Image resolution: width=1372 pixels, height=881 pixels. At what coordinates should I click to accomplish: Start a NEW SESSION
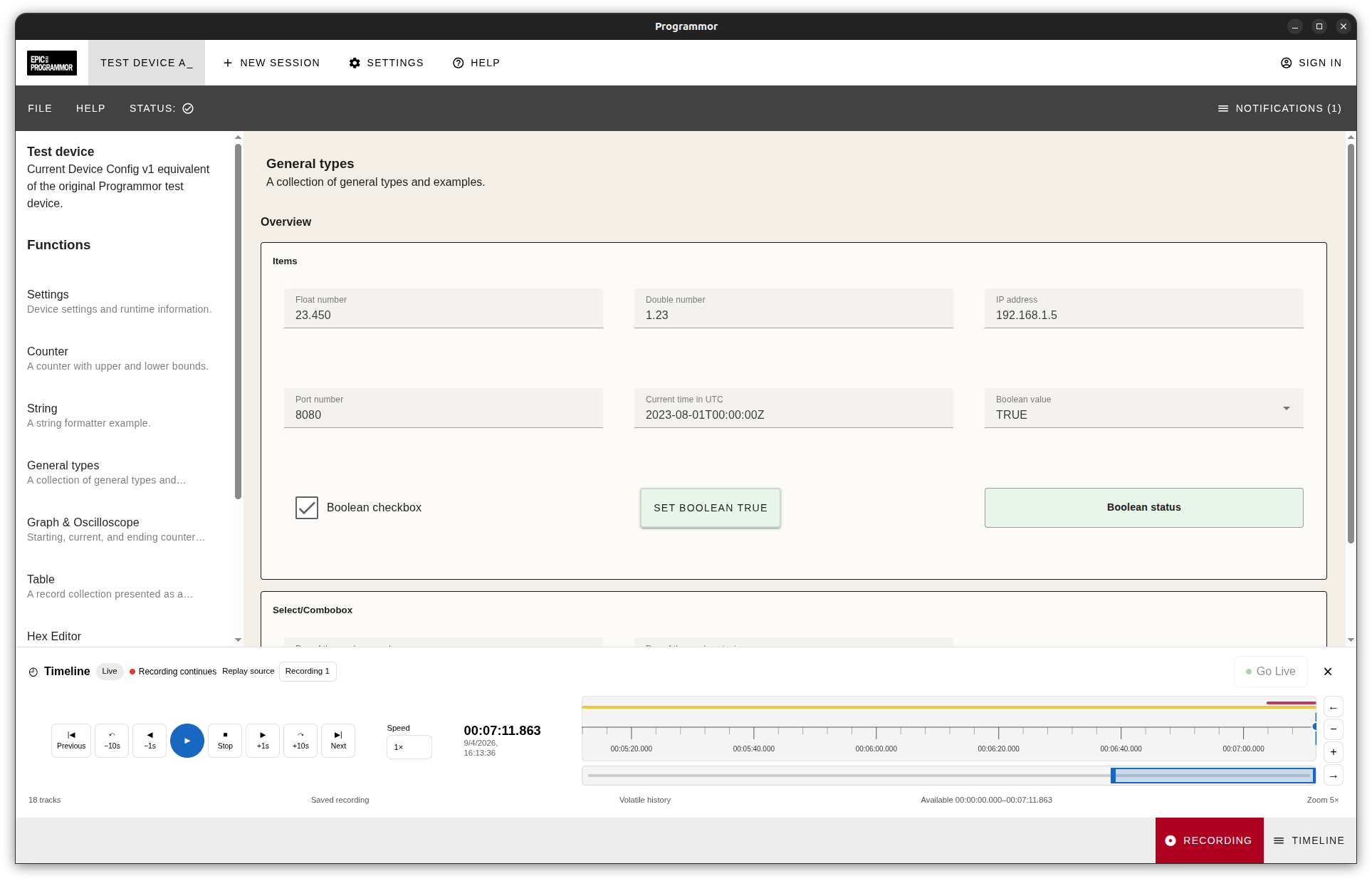[271, 63]
